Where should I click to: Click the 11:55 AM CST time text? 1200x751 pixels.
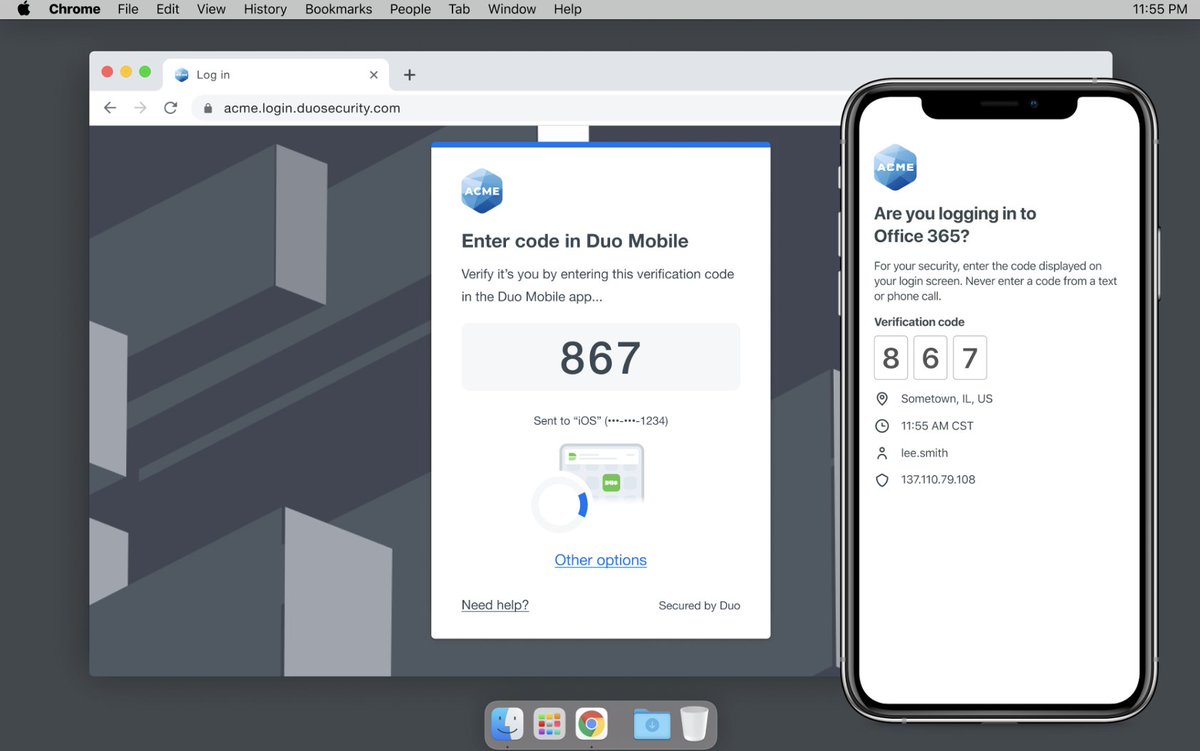tap(937, 426)
